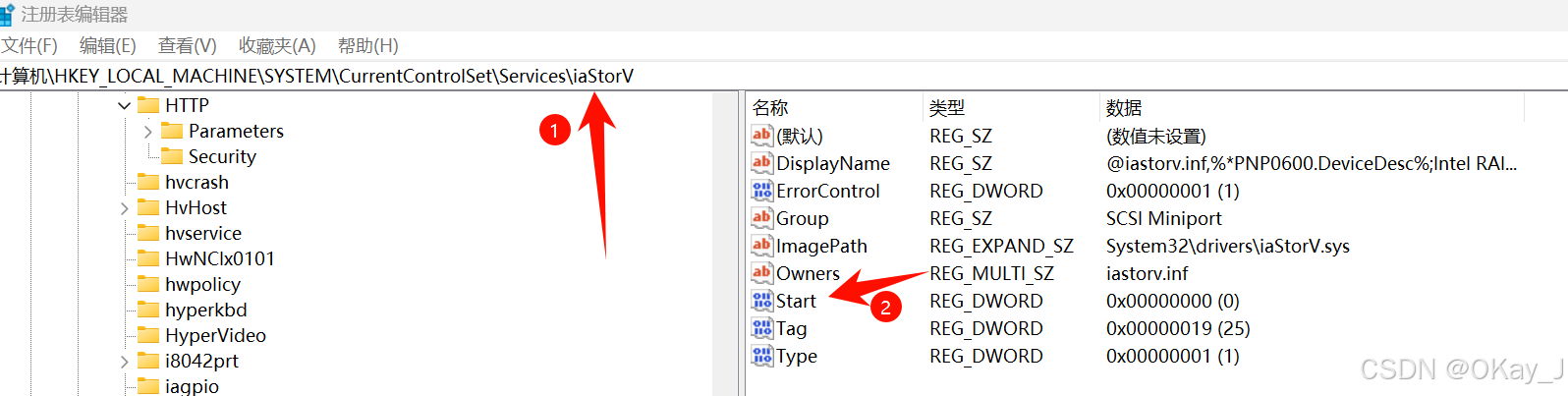1568x396 pixels.
Task: Collapse the HTTP tree node
Action: pos(124,105)
